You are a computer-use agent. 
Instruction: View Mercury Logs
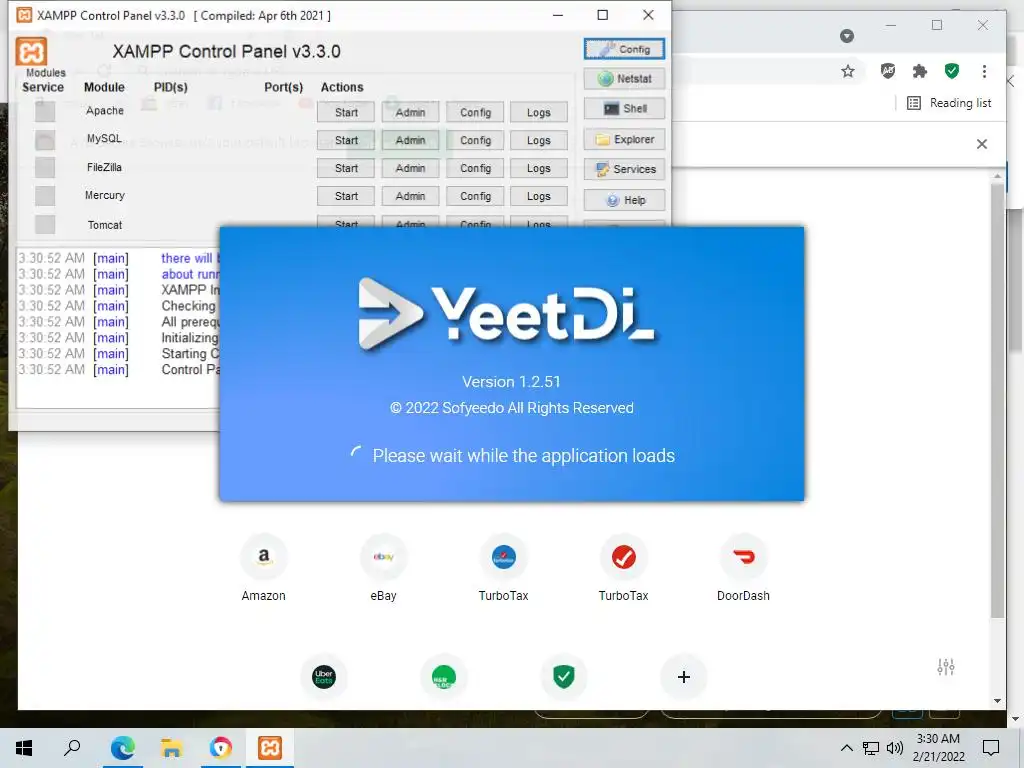click(539, 196)
